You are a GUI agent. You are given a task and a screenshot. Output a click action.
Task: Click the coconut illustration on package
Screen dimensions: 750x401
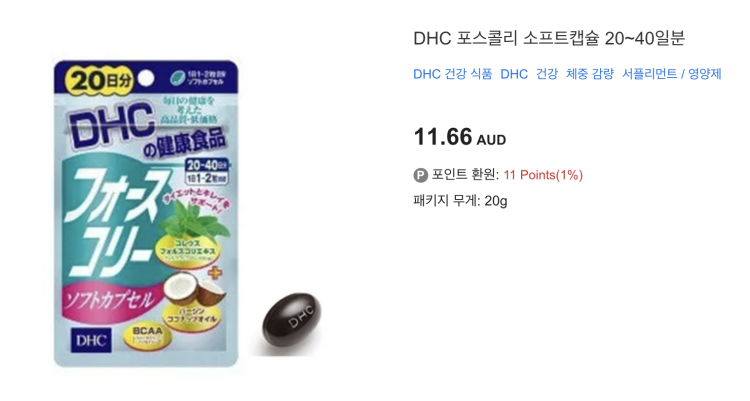(x=194, y=288)
